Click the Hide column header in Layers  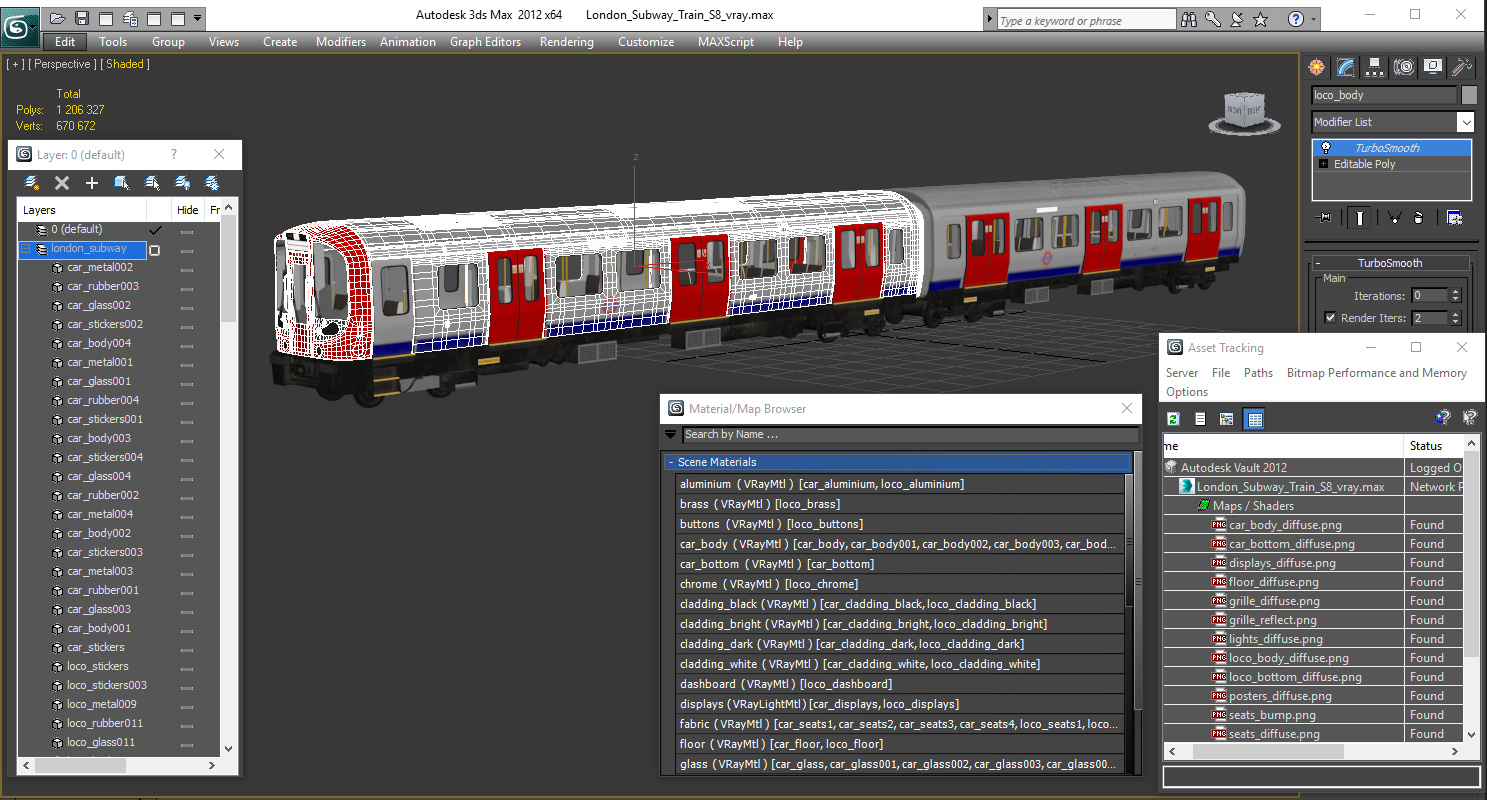click(187, 210)
